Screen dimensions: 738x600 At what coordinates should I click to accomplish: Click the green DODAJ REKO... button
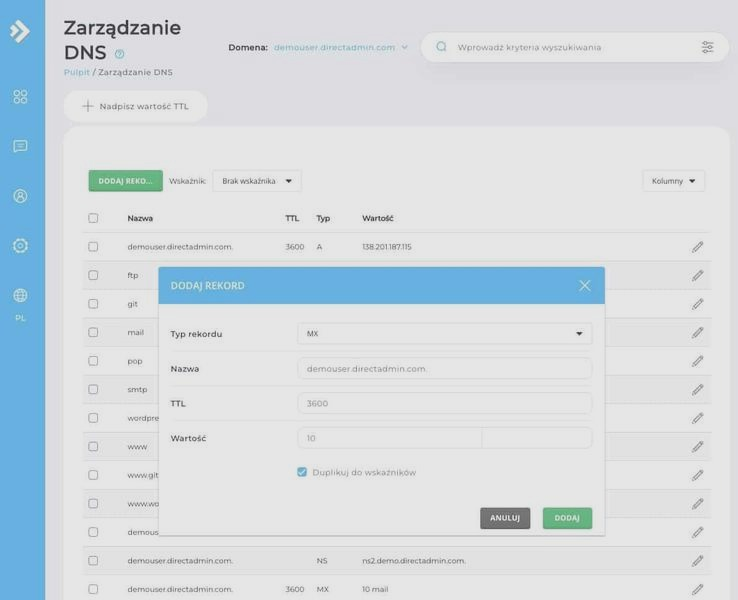[126, 181]
